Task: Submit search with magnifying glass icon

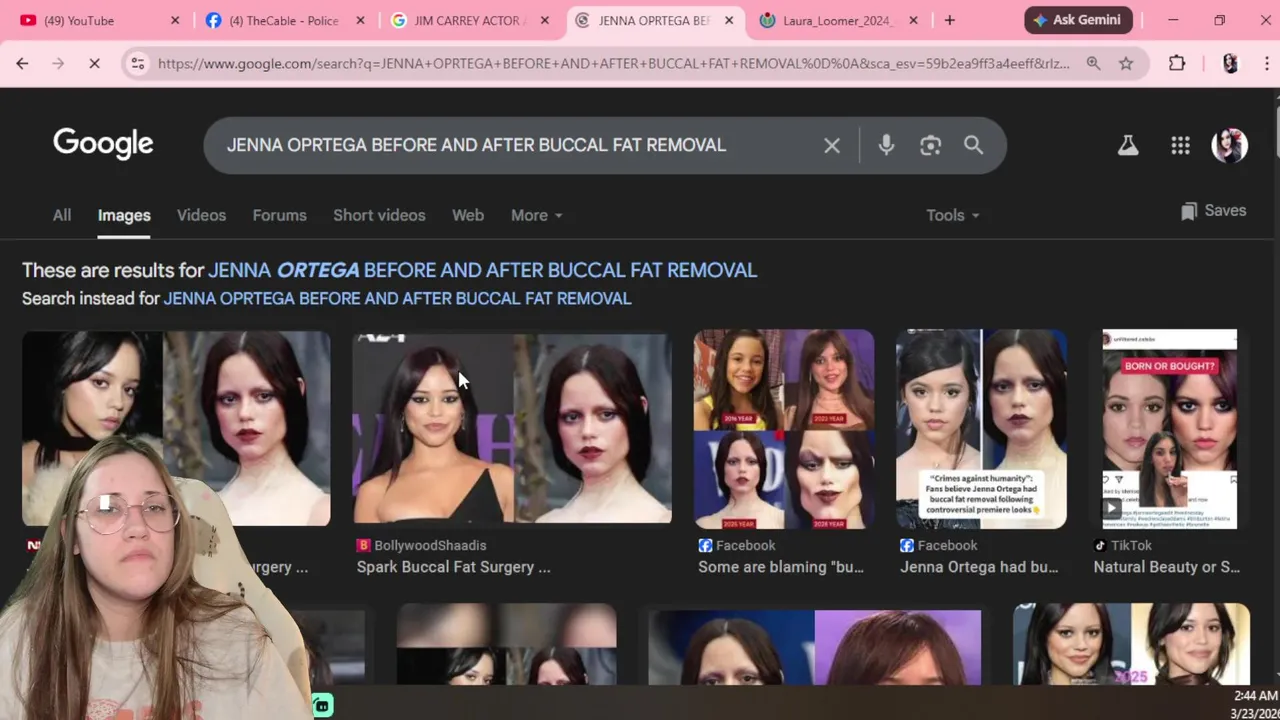Action: click(973, 145)
